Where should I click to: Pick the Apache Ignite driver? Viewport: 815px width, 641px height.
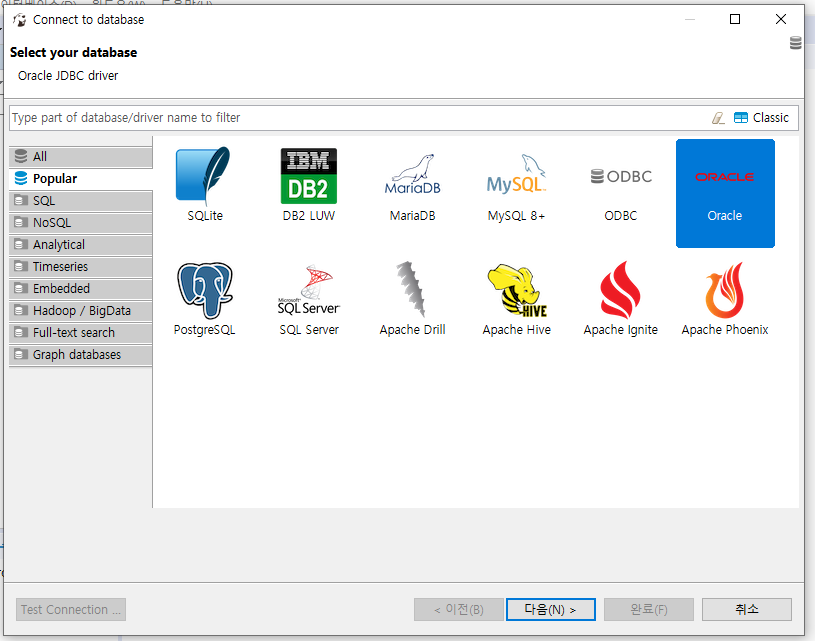(621, 298)
